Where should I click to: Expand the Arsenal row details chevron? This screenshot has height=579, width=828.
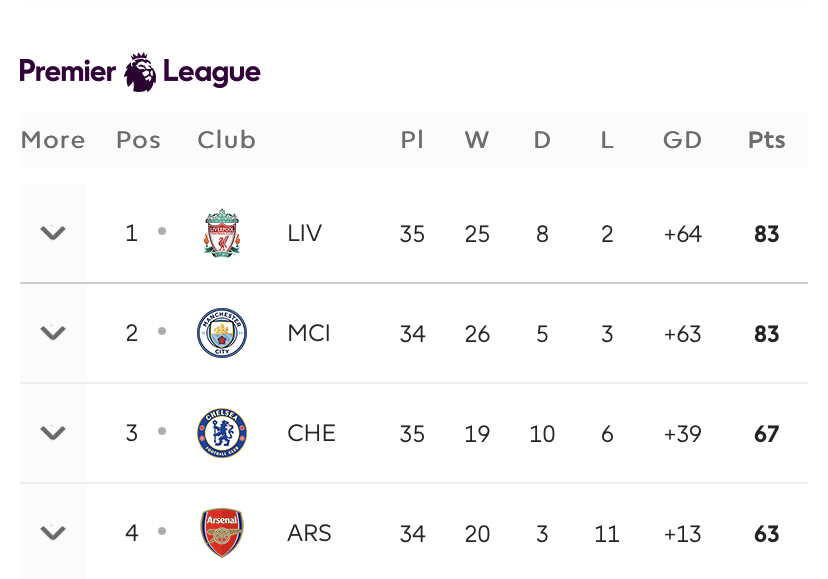click(53, 533)
